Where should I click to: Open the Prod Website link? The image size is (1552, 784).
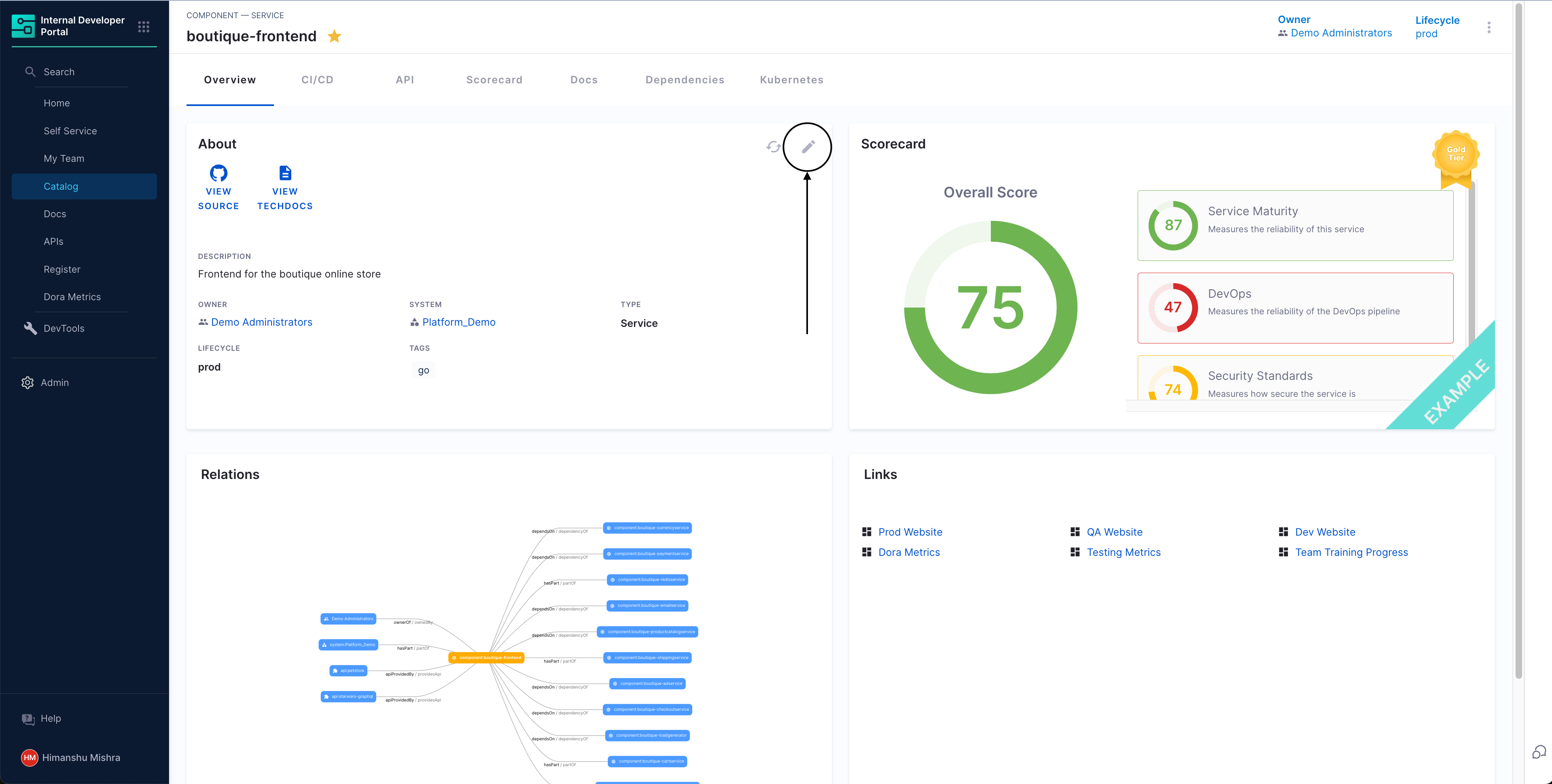pos(910,532)
